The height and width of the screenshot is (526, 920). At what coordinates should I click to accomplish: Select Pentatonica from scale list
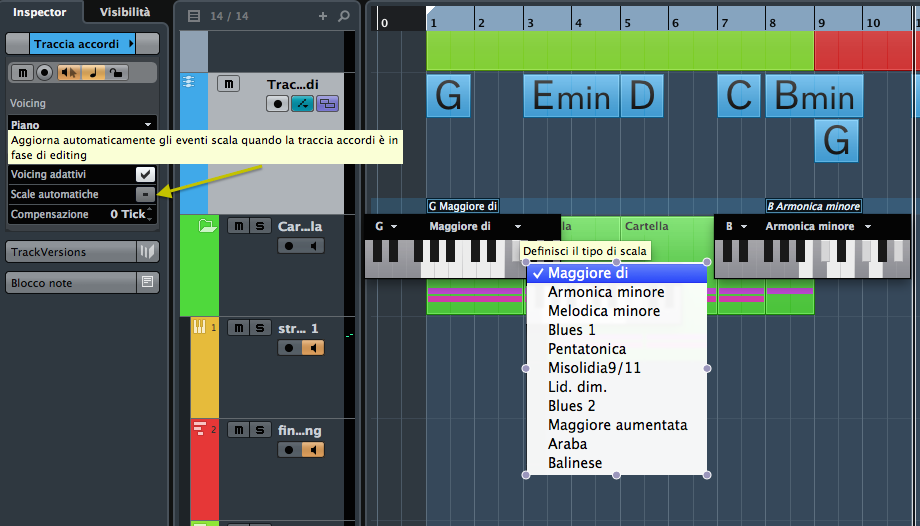(x=617, y=349)
